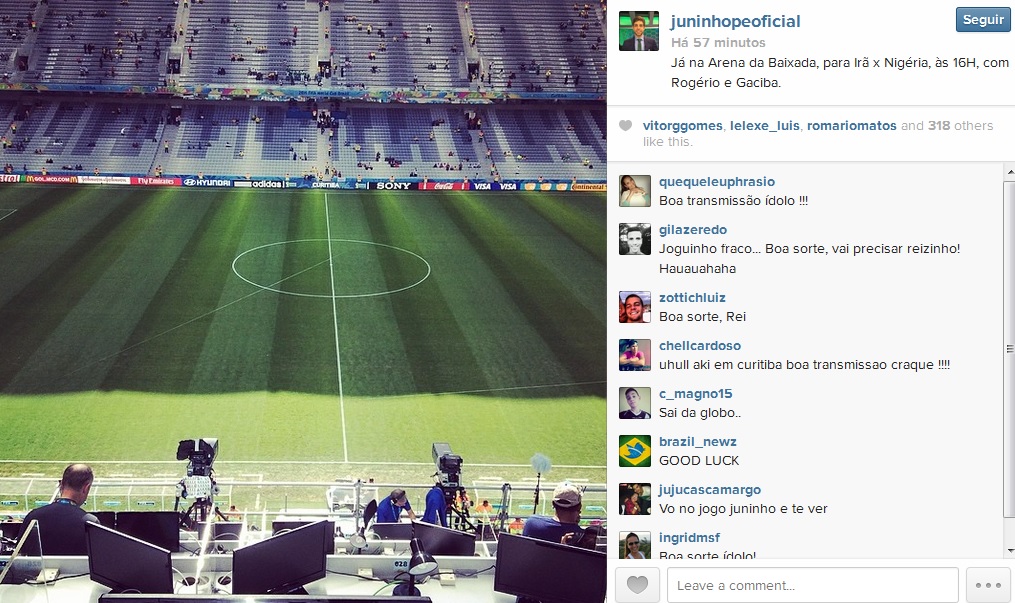Click the chellcardoso username

tap(700, 345)
